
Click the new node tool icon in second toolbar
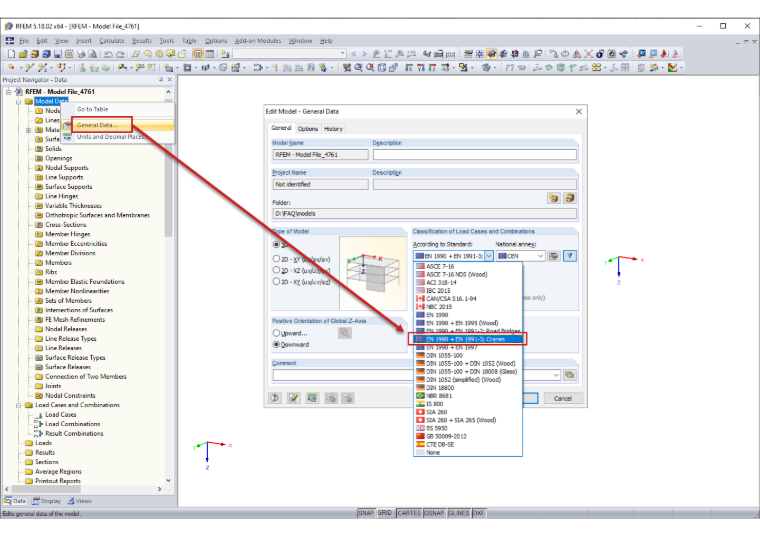tap(11, 67)
